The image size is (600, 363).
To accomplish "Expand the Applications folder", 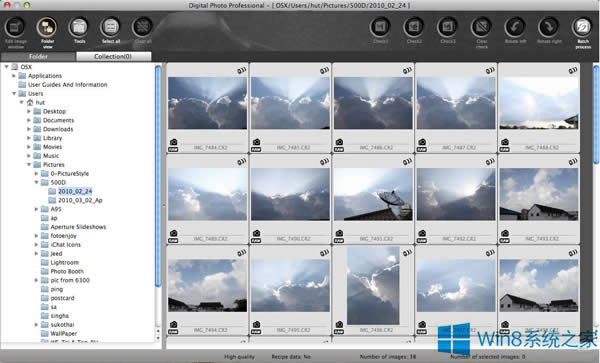I will pos(14,76).
